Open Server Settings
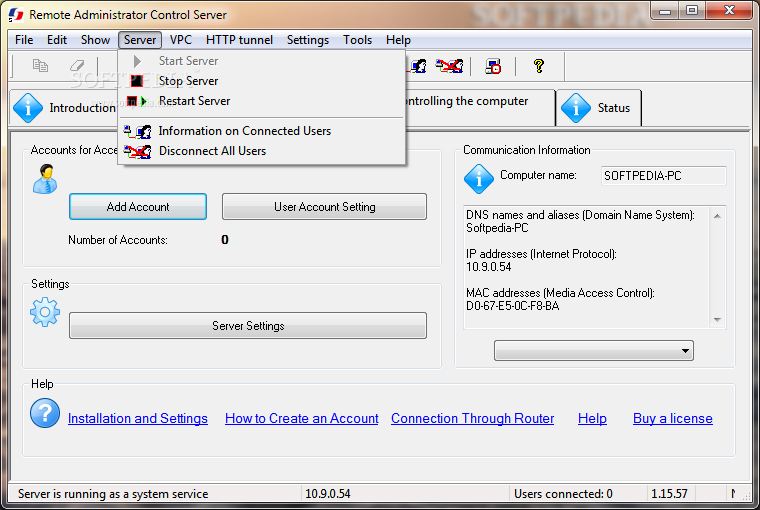The height and width of the screenshot is (510, 760). point(248,326)
